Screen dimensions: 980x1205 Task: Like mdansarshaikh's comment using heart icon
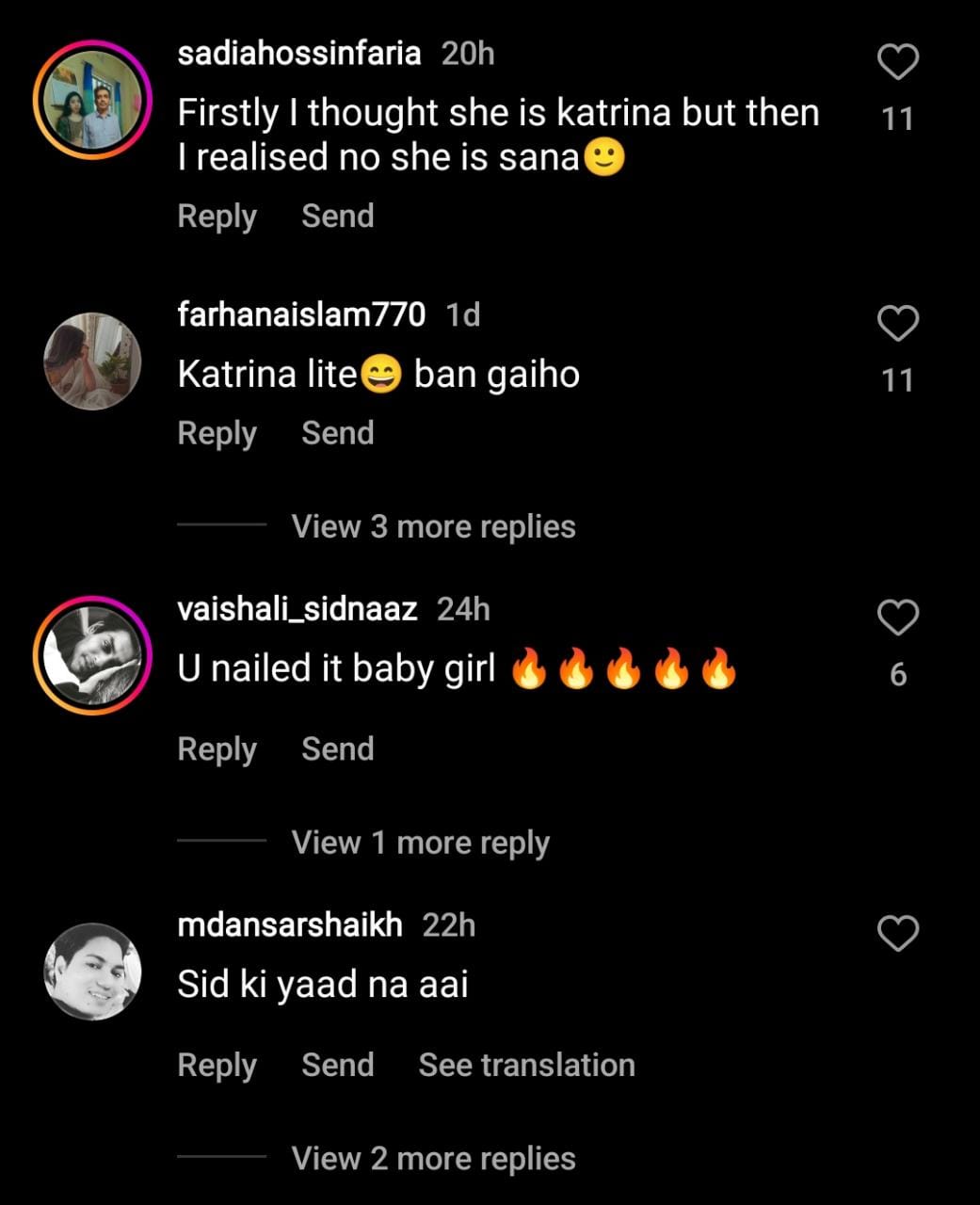897,934
